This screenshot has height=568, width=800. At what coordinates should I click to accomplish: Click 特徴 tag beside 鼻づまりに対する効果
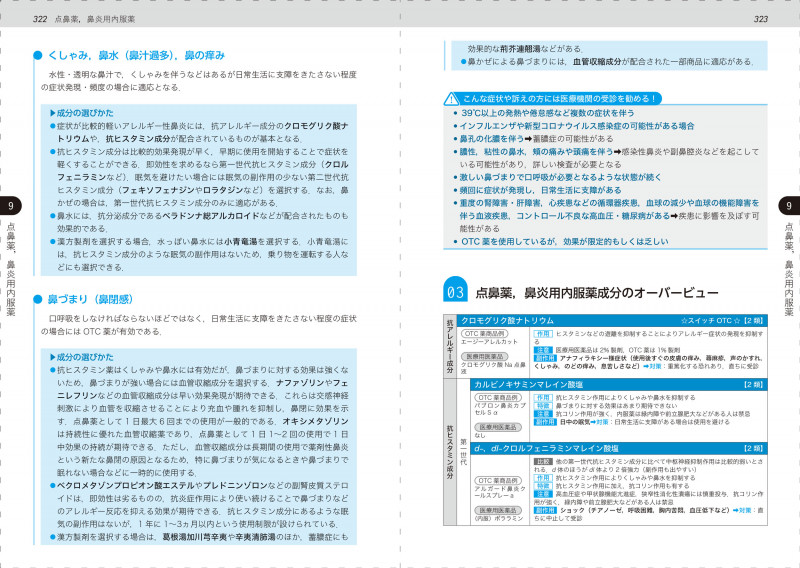click(543, 406)
